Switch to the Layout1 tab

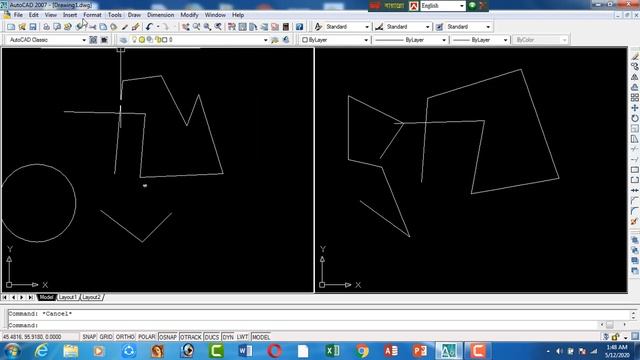67,298
